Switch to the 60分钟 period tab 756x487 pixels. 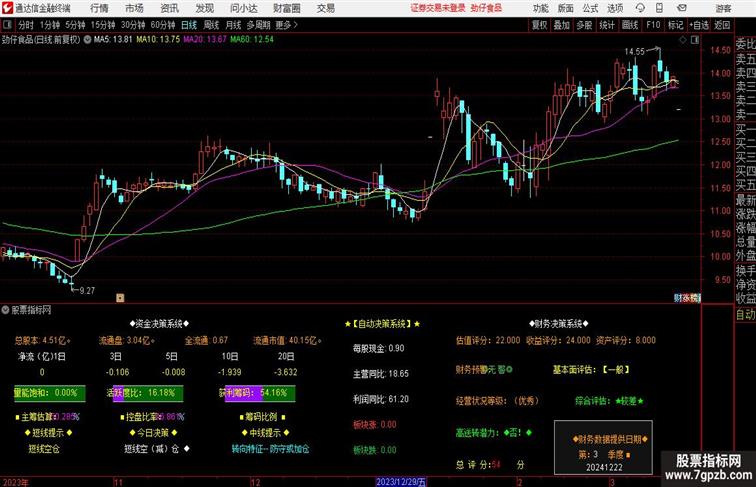tap(163, 25)
